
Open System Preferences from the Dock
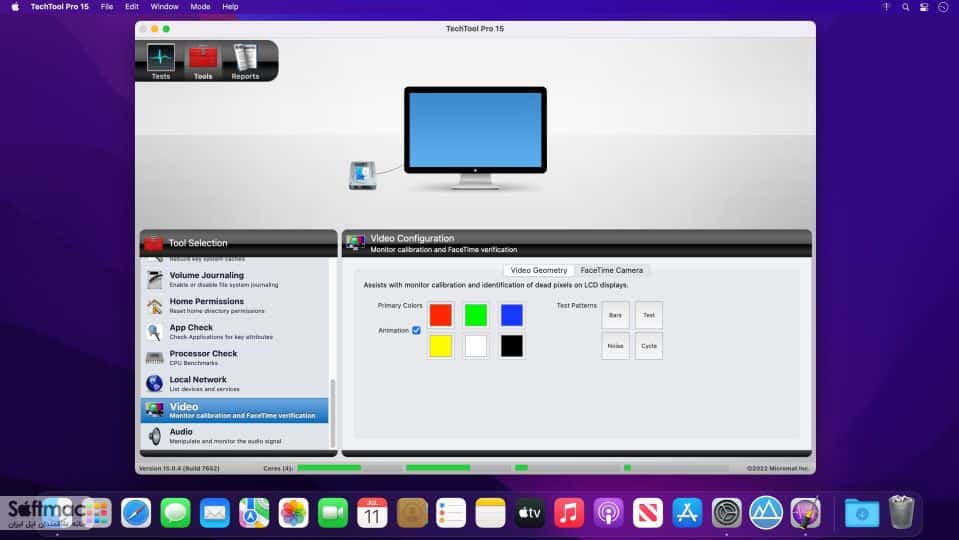727,512
